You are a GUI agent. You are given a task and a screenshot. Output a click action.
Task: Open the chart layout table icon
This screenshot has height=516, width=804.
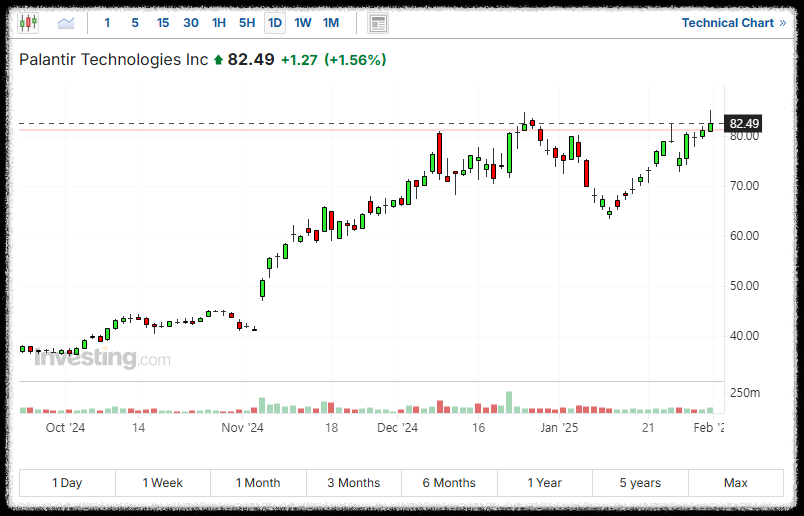coord(378,23)
